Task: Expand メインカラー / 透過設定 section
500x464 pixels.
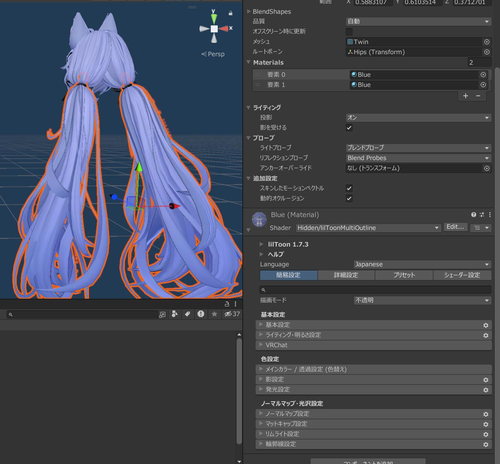Action: [374, 370]
